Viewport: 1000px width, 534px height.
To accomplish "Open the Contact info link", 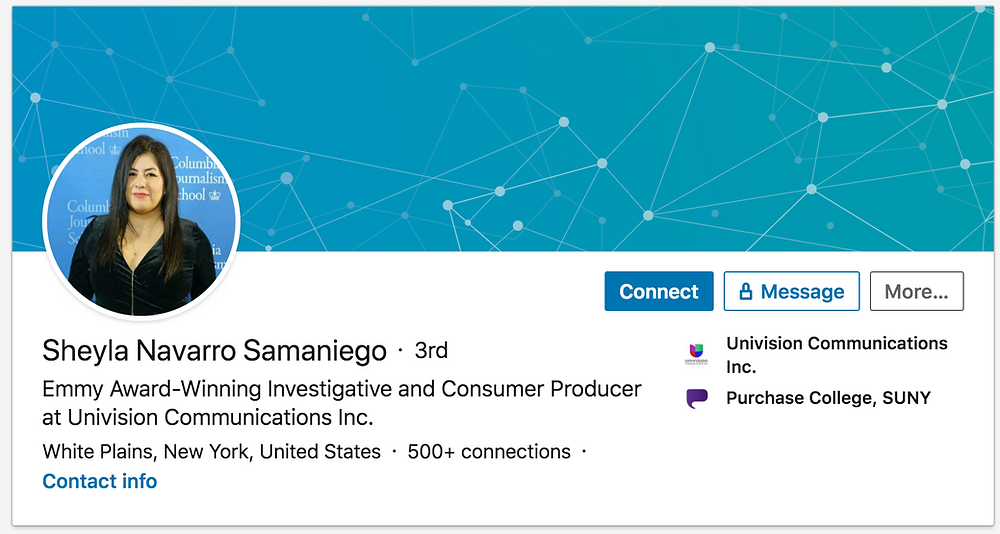I will pos(99,481).
